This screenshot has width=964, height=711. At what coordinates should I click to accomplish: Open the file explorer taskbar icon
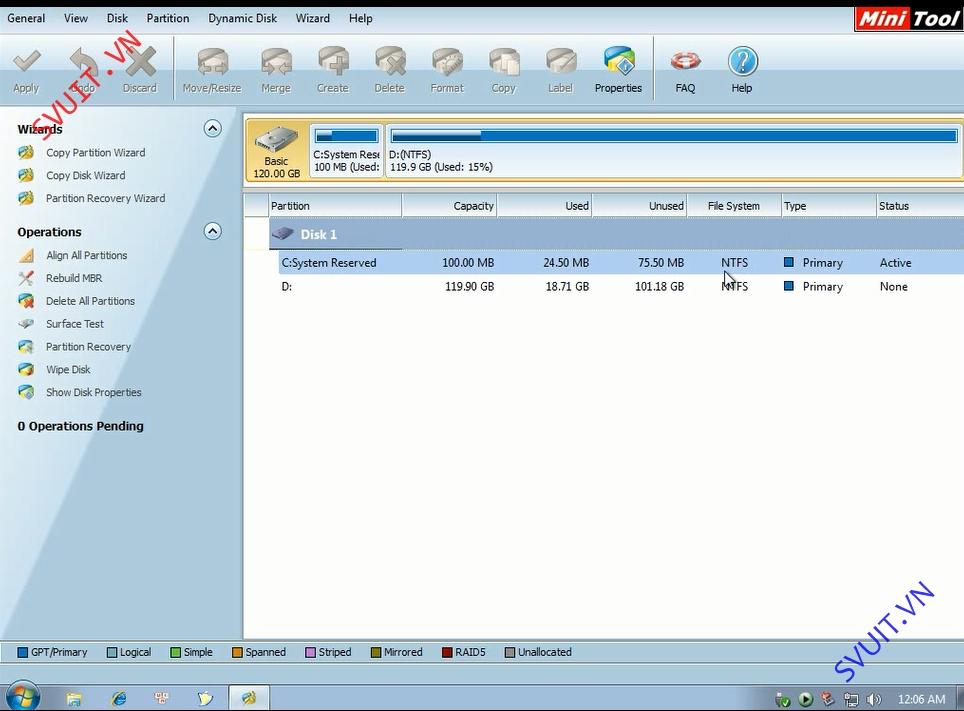click(74, 698)
